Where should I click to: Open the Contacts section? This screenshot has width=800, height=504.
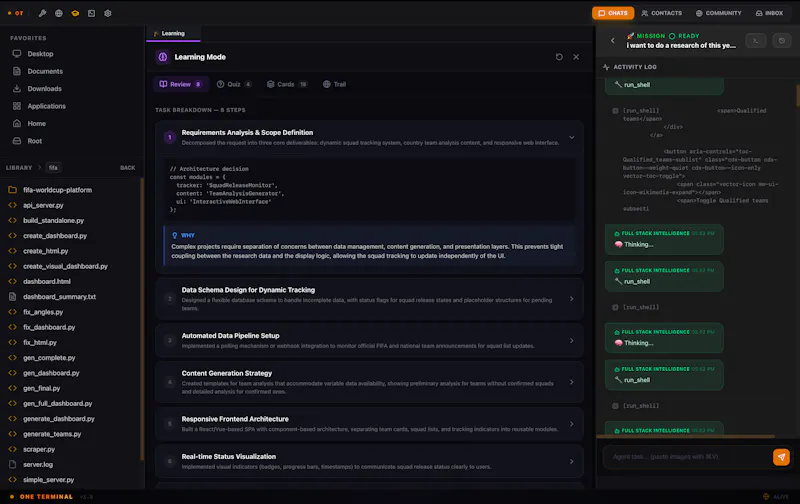click(662, 13)
